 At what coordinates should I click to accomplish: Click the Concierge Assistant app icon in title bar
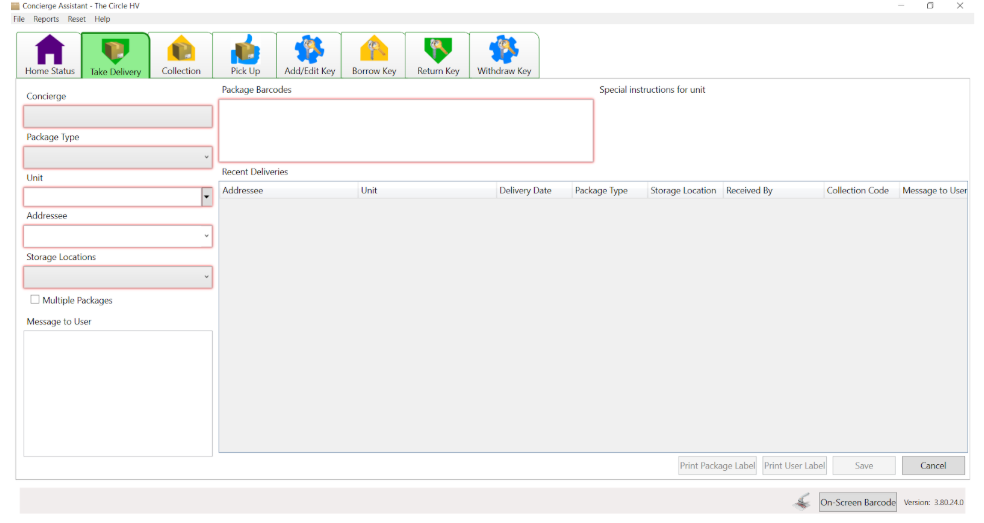coord(15,6)
